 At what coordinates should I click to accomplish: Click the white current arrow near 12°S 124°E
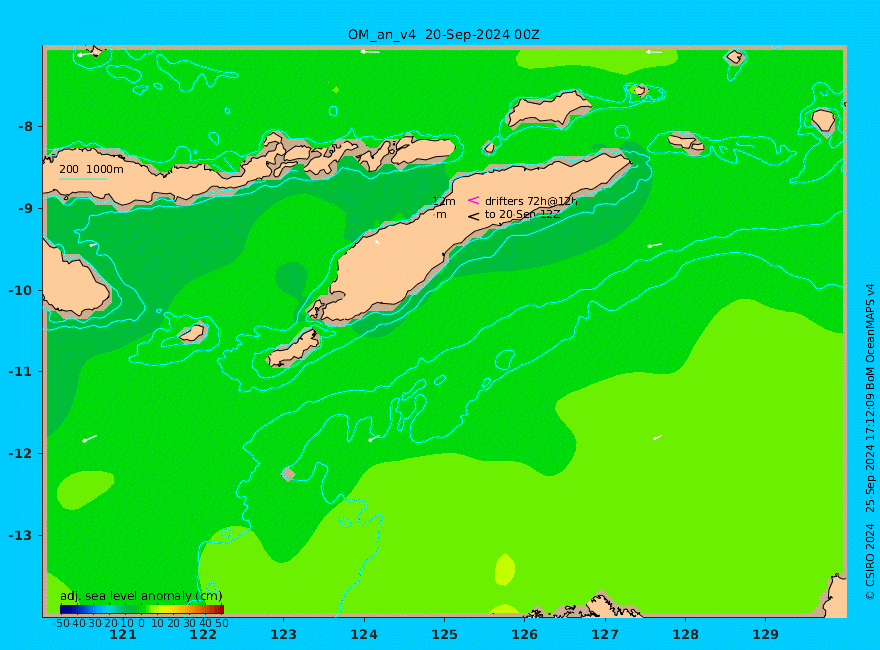(x=373, y=438)
